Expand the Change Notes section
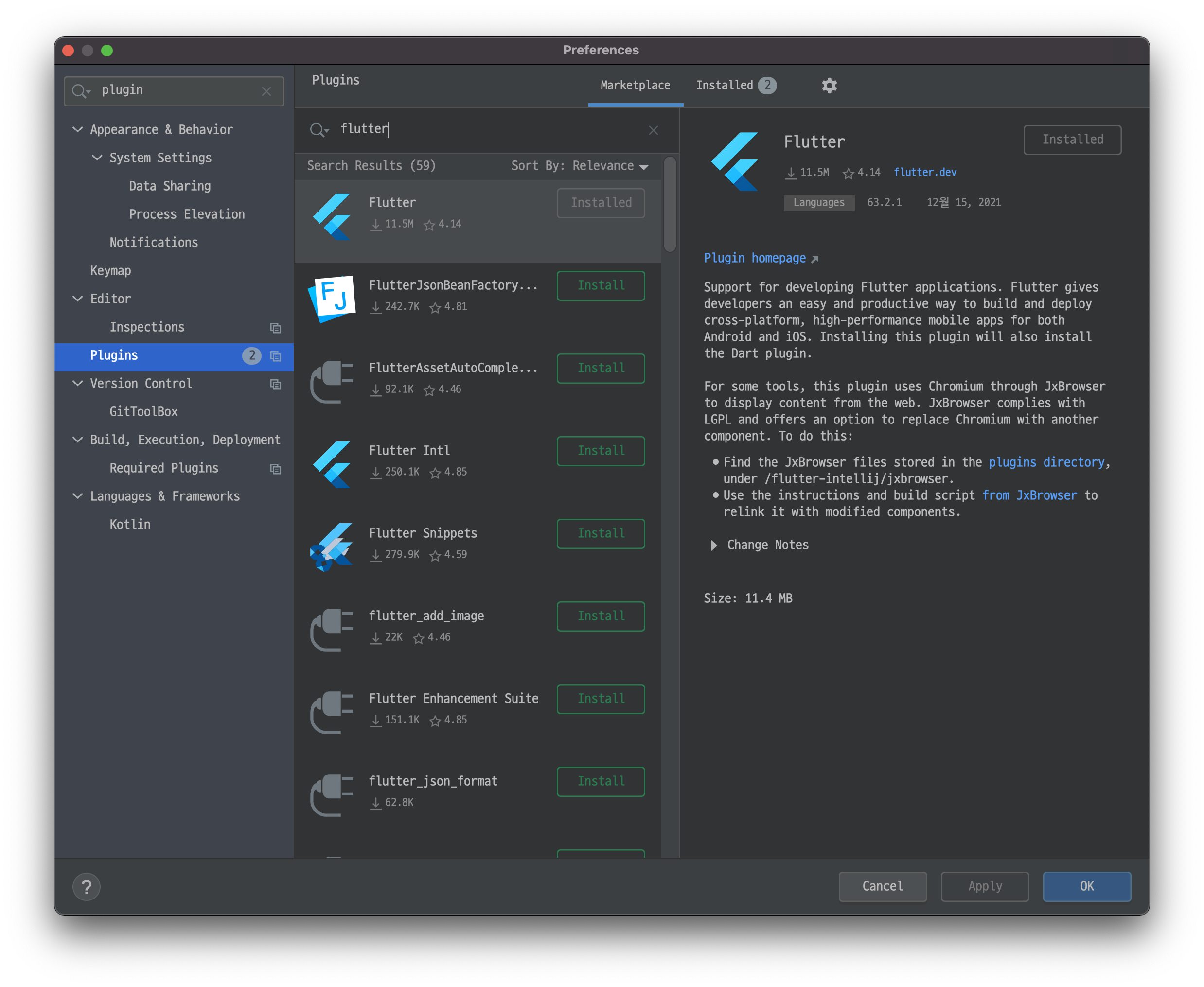 coord(714,545)
